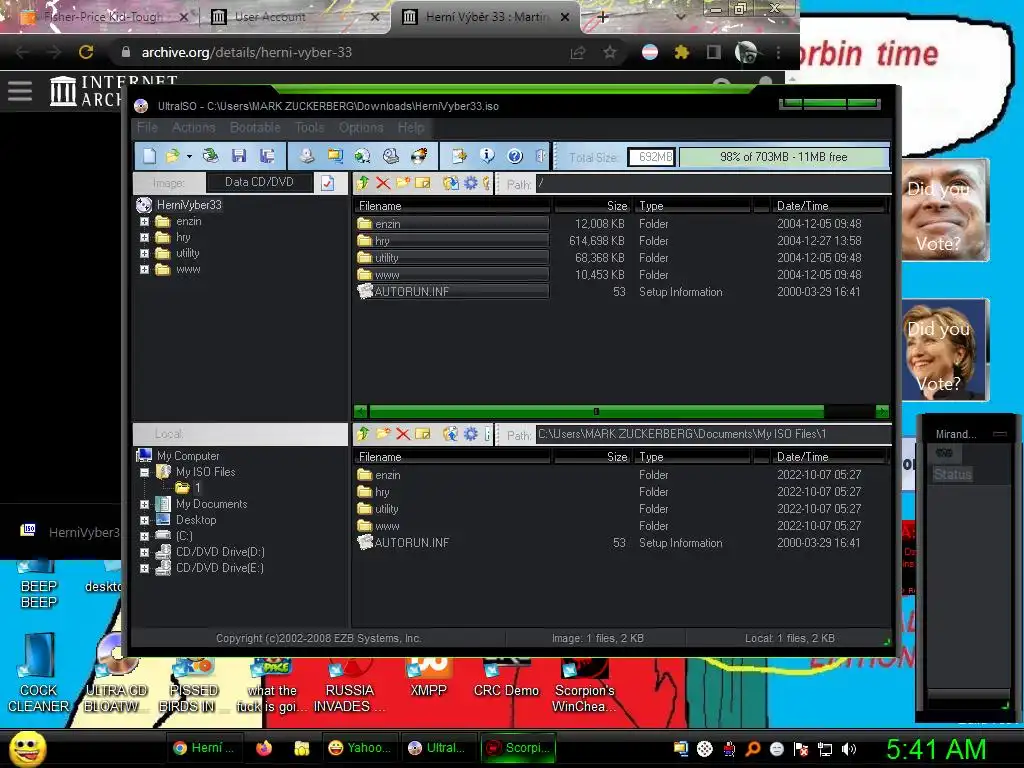The image size is (1024, 768).
Task: Open the Data CD/DVD image type selector
Action: click(x=259, y=182)
